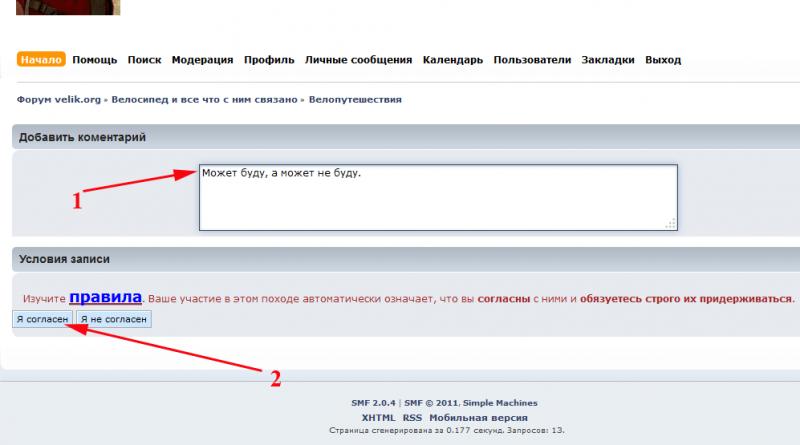Click the Велопутешествия breadcrumb link
This screenshot has width=800, height=445.
(x=355, y=100)
